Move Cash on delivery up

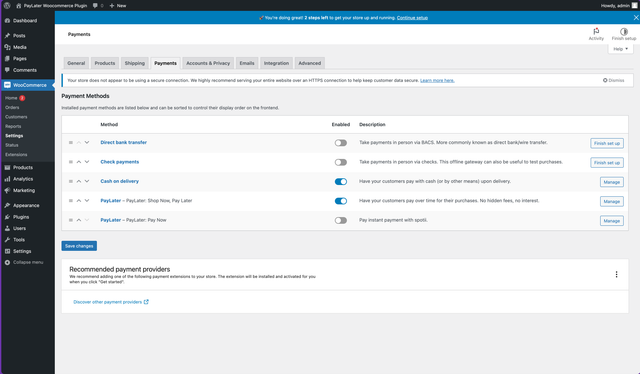tap(79, 181)
